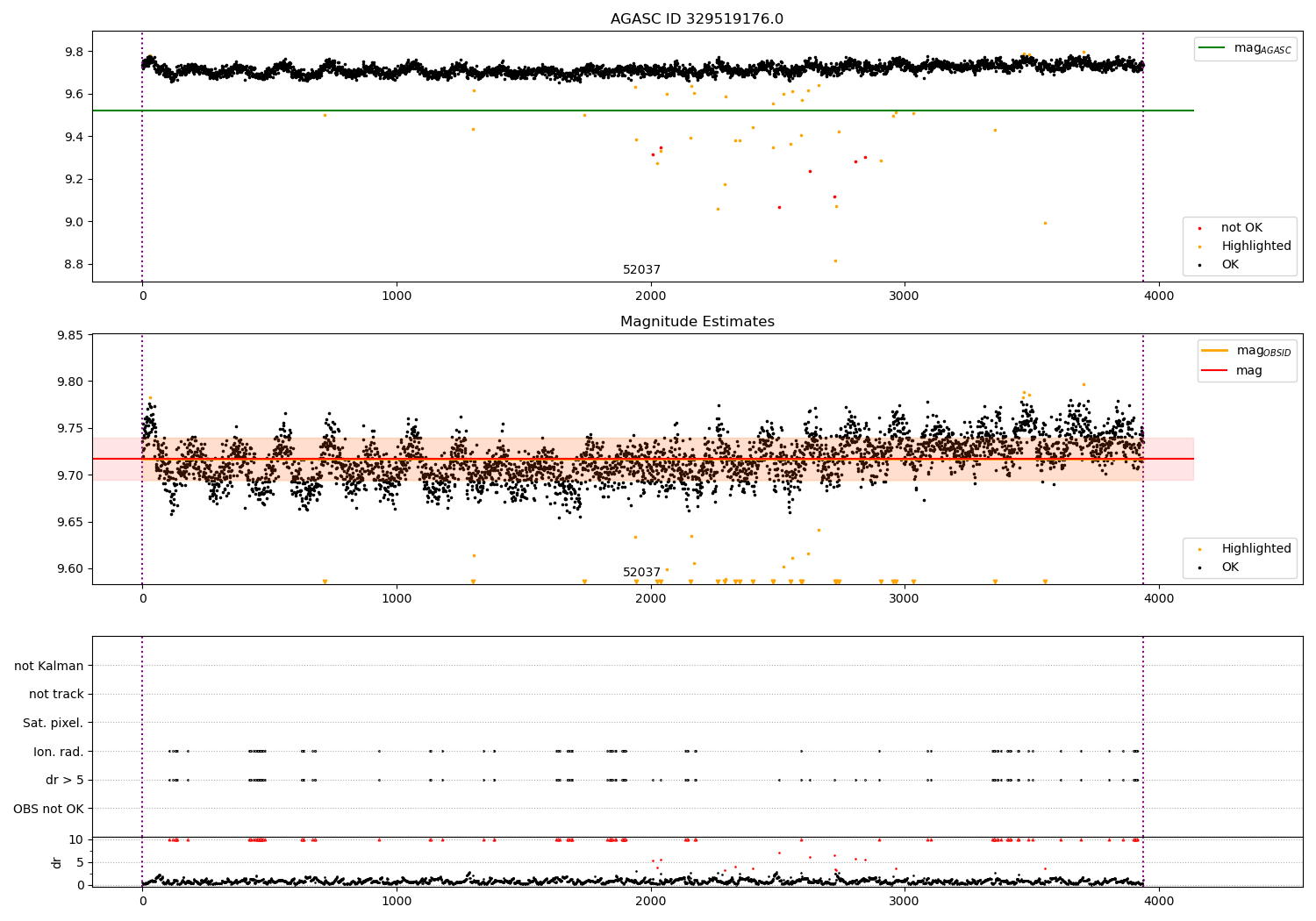This screenshot has height=921, width=1316.
Task: Click the 'not track' row label
Action: pyautogui.click(x=56, y=695)
